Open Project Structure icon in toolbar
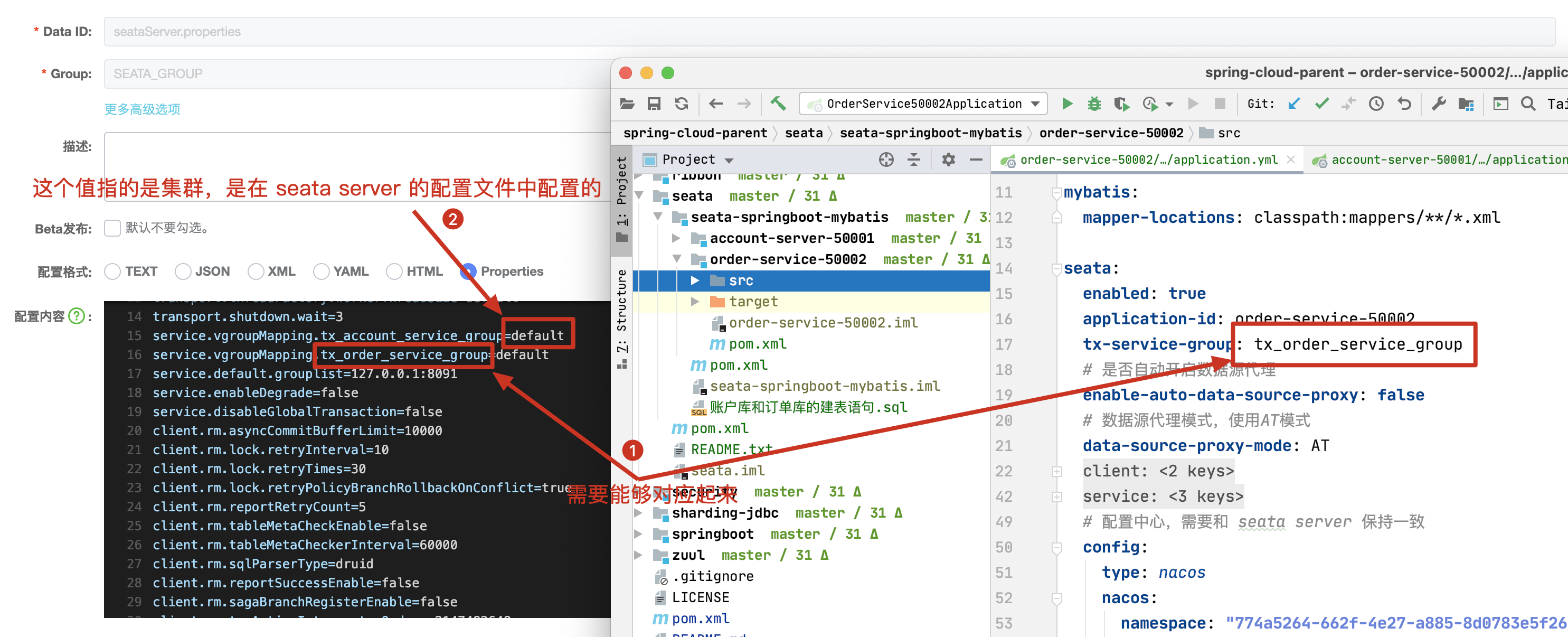Screen dimensions: 1568x637 click(x=1466, y=104)
